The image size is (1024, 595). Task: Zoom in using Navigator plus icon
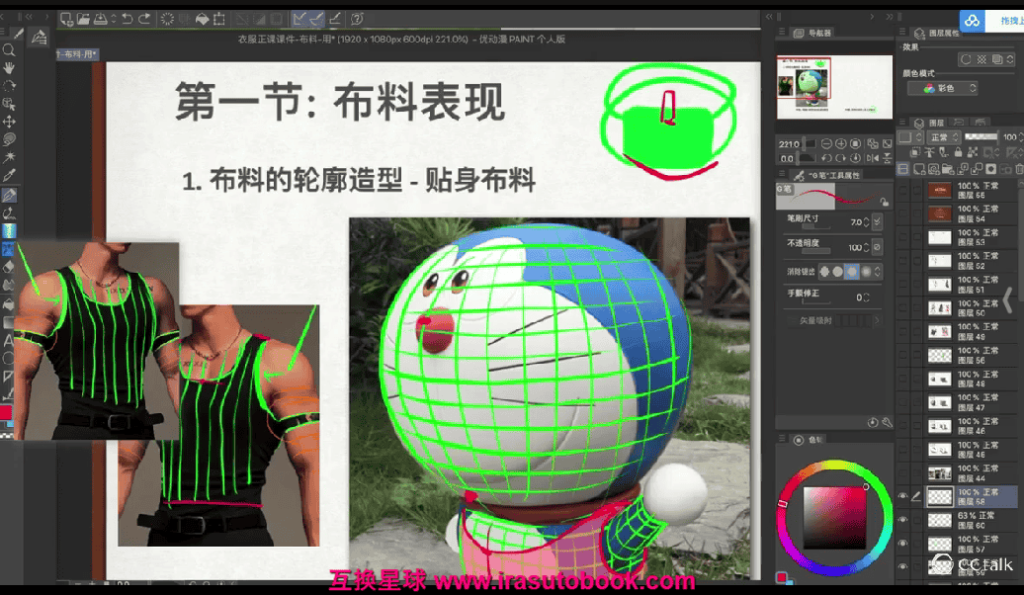click(x=840, y=144)
